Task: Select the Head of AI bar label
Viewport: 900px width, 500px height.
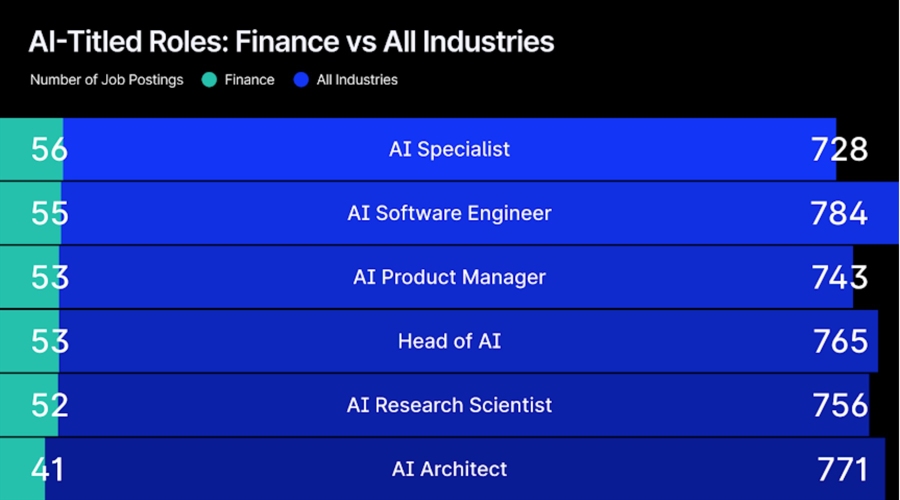Action: coord(449,341)
